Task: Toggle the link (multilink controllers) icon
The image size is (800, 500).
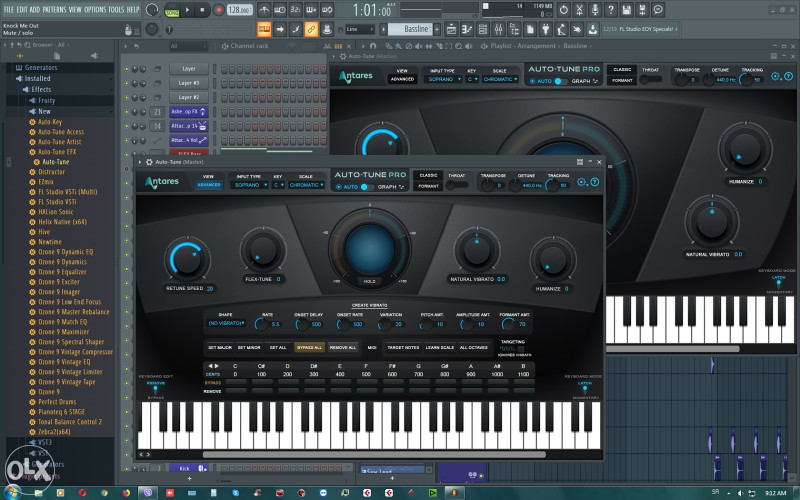Action: click(x=311, y=29)
